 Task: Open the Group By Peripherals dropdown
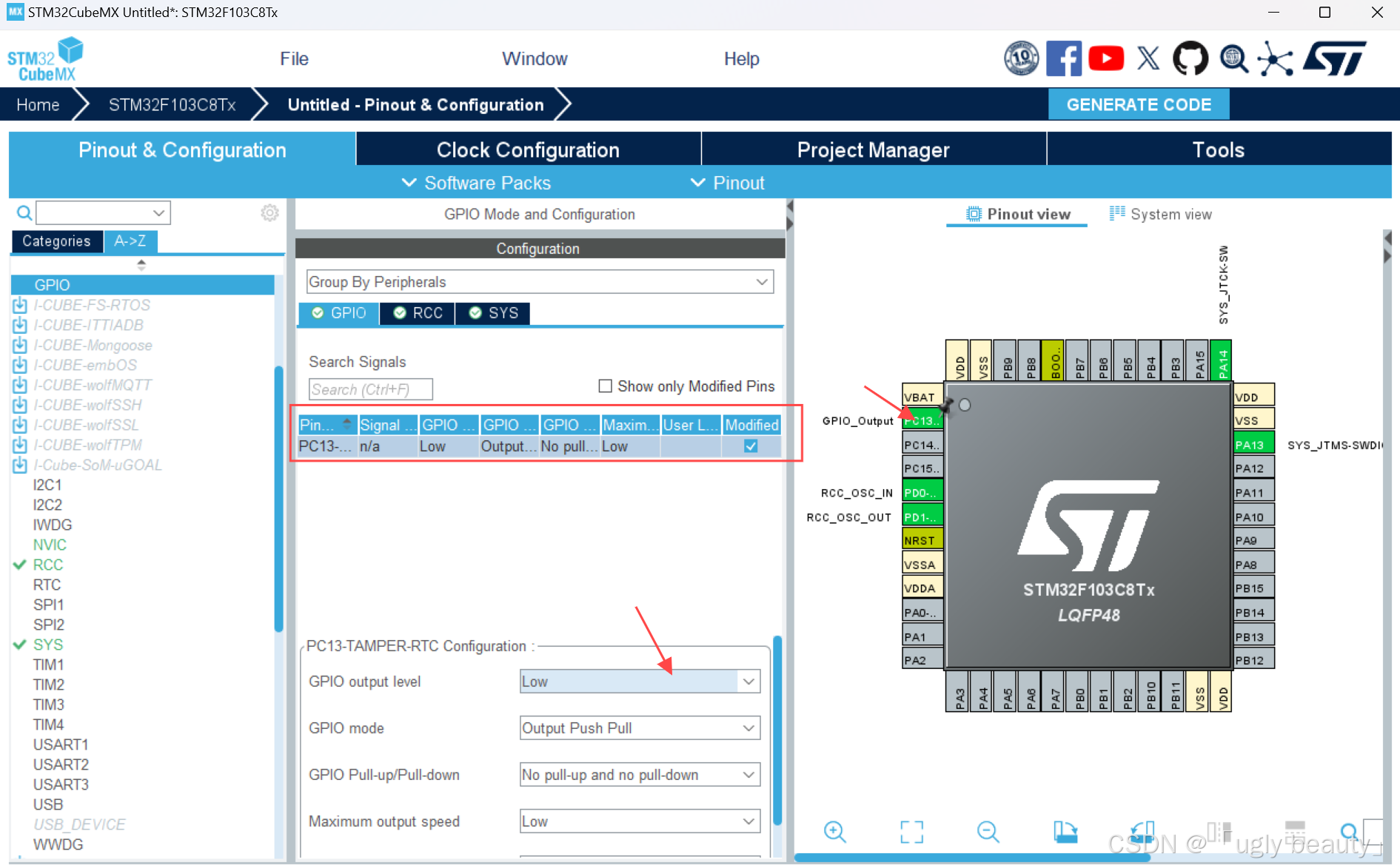[540, 282]
